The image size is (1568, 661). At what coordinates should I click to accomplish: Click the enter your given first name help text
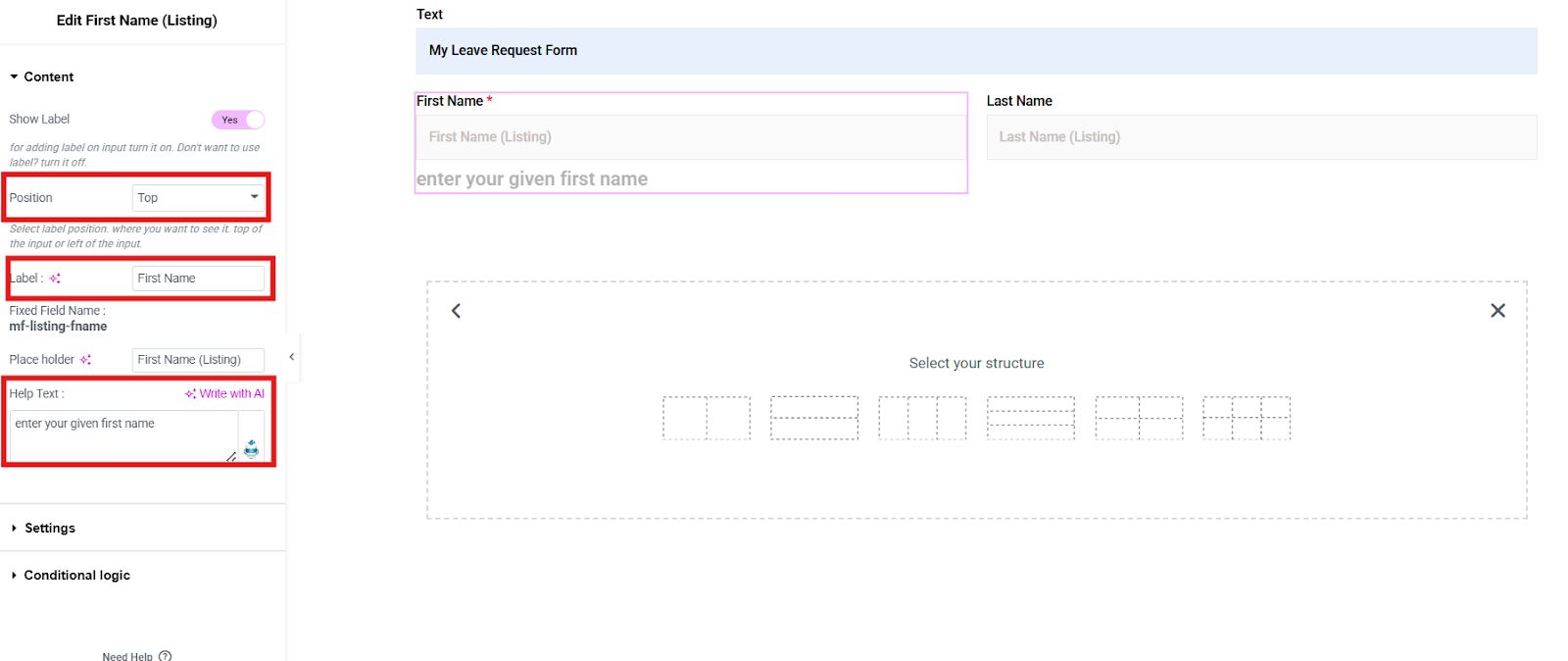click(532, 179)
